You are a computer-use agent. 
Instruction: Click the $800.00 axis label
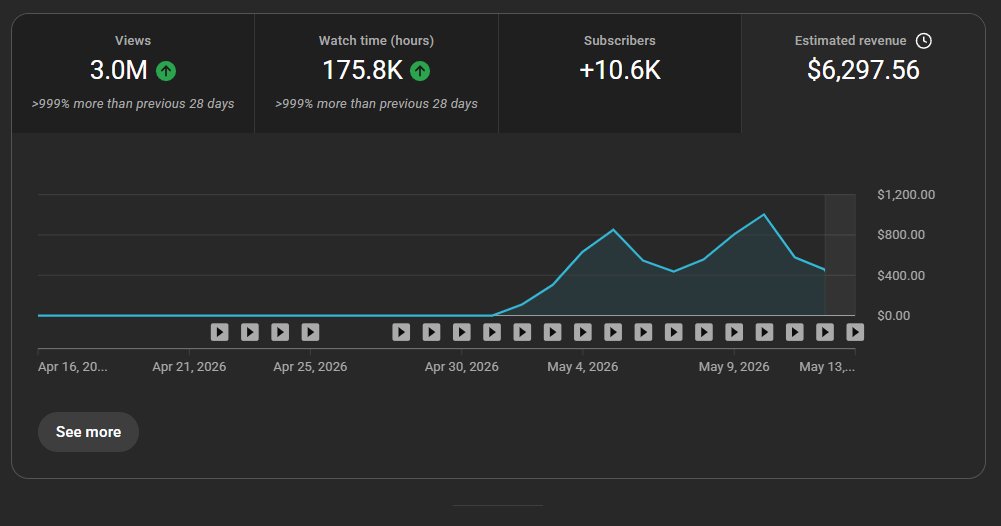(901, 234)
